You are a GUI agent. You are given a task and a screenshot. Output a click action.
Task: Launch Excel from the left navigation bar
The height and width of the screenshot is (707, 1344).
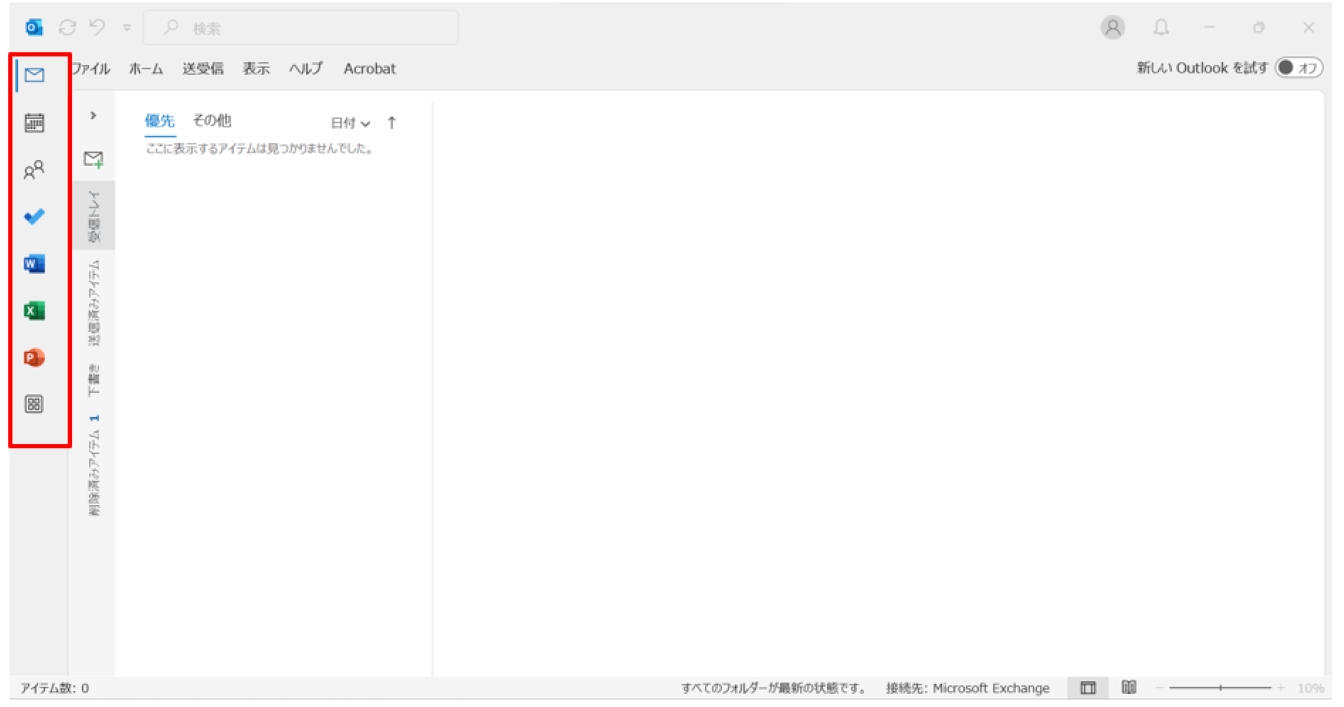(x=34, y=311)
